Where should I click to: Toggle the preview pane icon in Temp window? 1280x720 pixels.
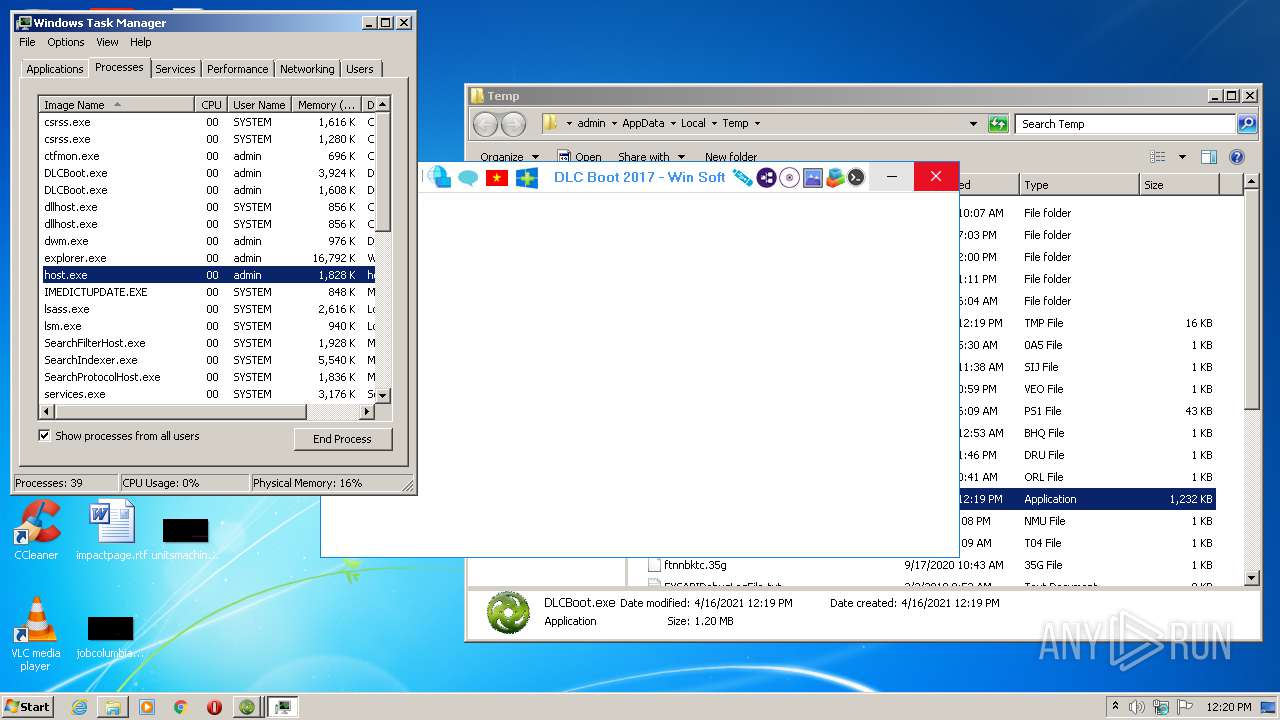[x=1209, y=157]
